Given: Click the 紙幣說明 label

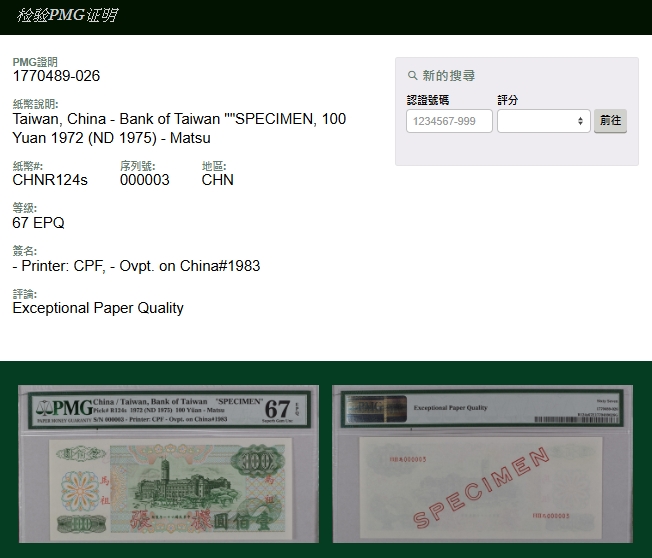Looking at the screenshot, I should 35,104.
